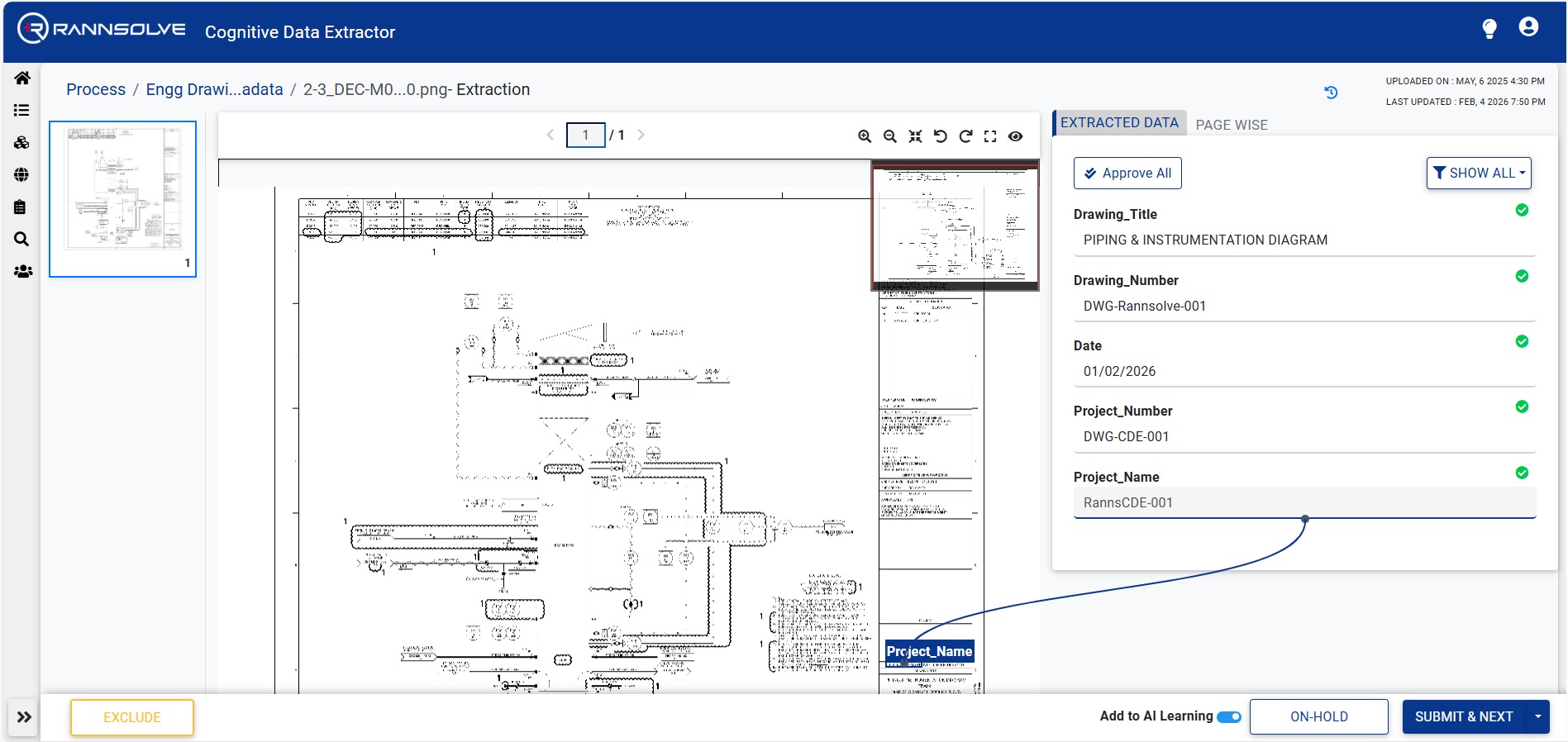Click the history restore icon
Image resolution: width=1568 pixels, height=742 pixels.
[x=1331, y=93]
